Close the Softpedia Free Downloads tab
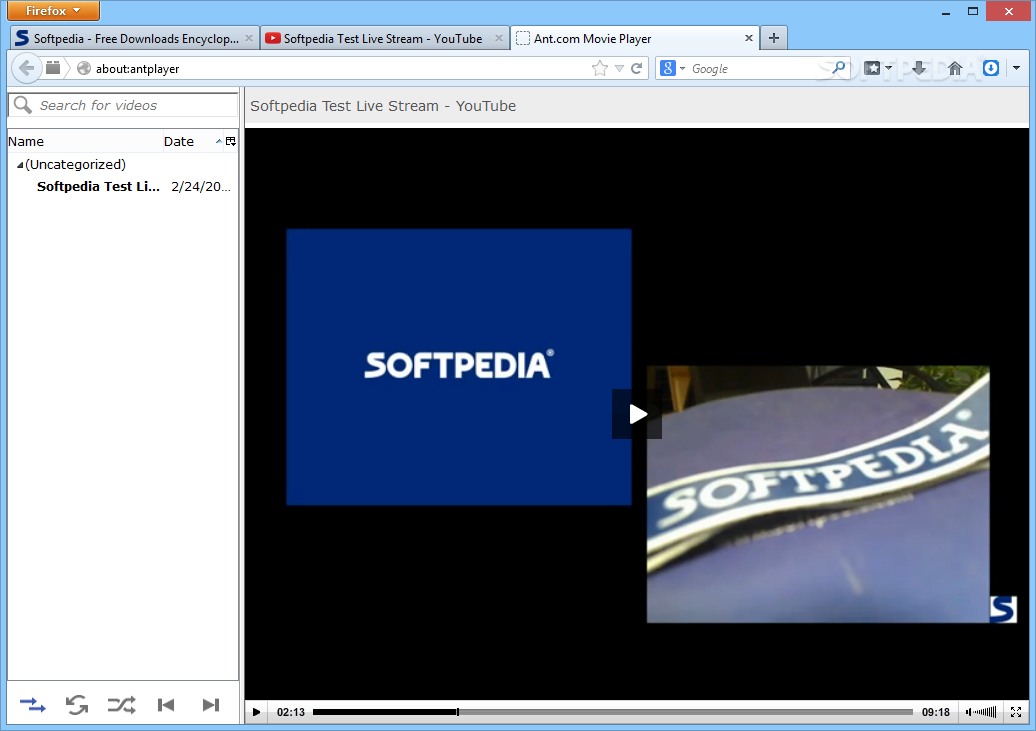The width and height of the screenshot is (1036, 731). [x=249, y=38]
